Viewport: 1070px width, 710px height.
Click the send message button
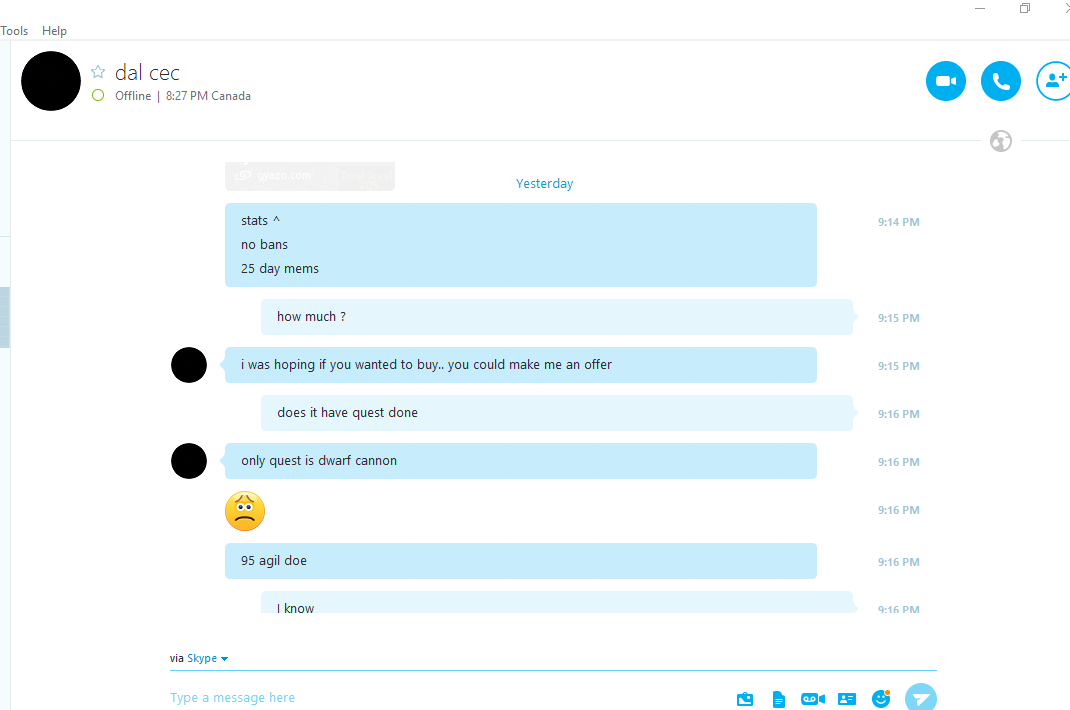coord(921,697)
